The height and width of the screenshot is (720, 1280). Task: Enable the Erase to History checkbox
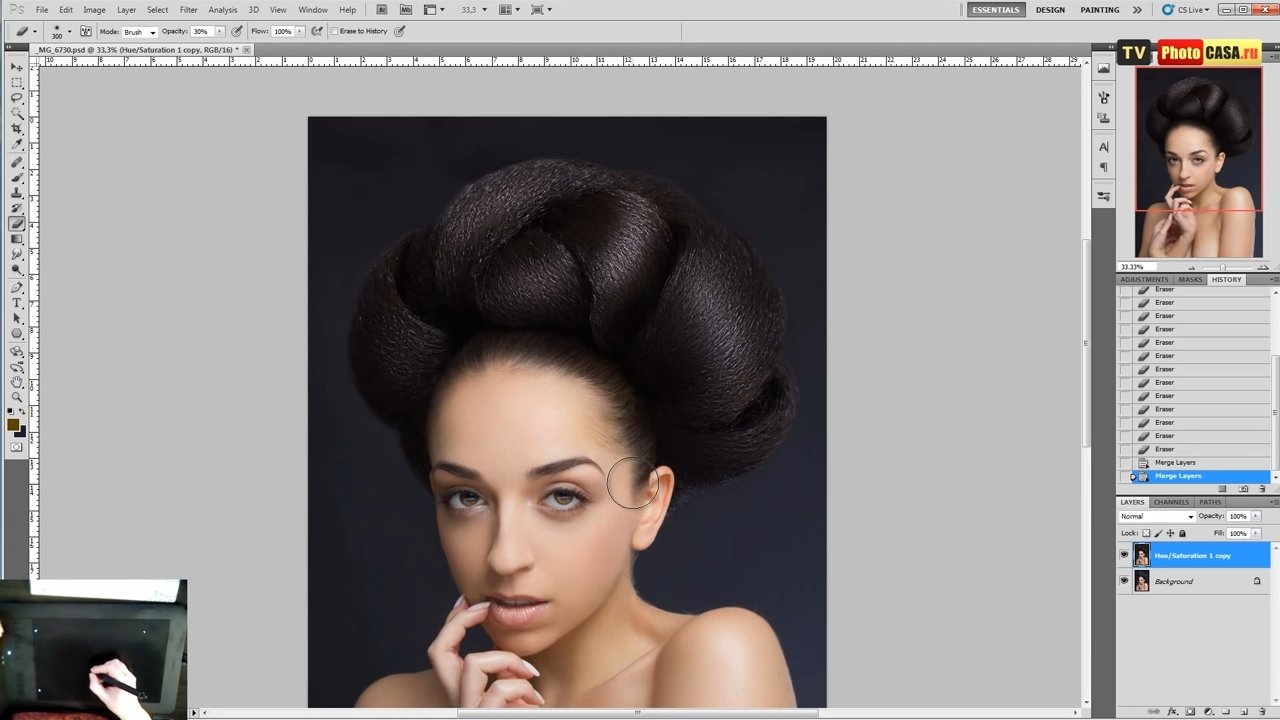335,31
